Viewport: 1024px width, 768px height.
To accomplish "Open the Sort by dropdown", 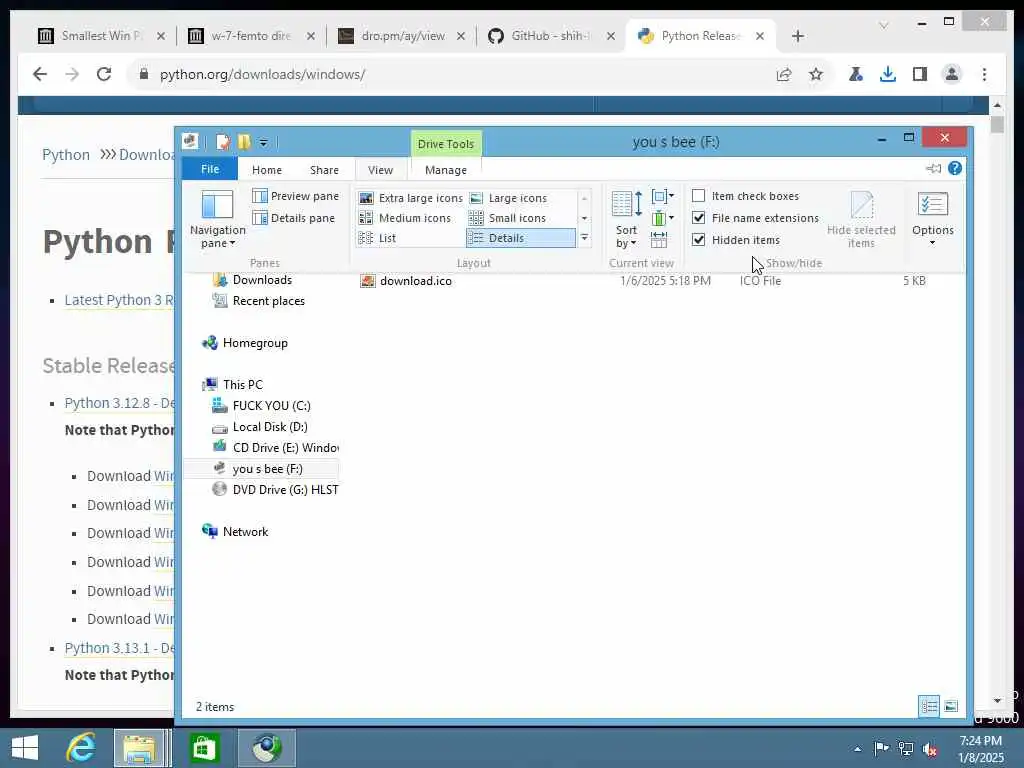I will (x=626, y=219).
